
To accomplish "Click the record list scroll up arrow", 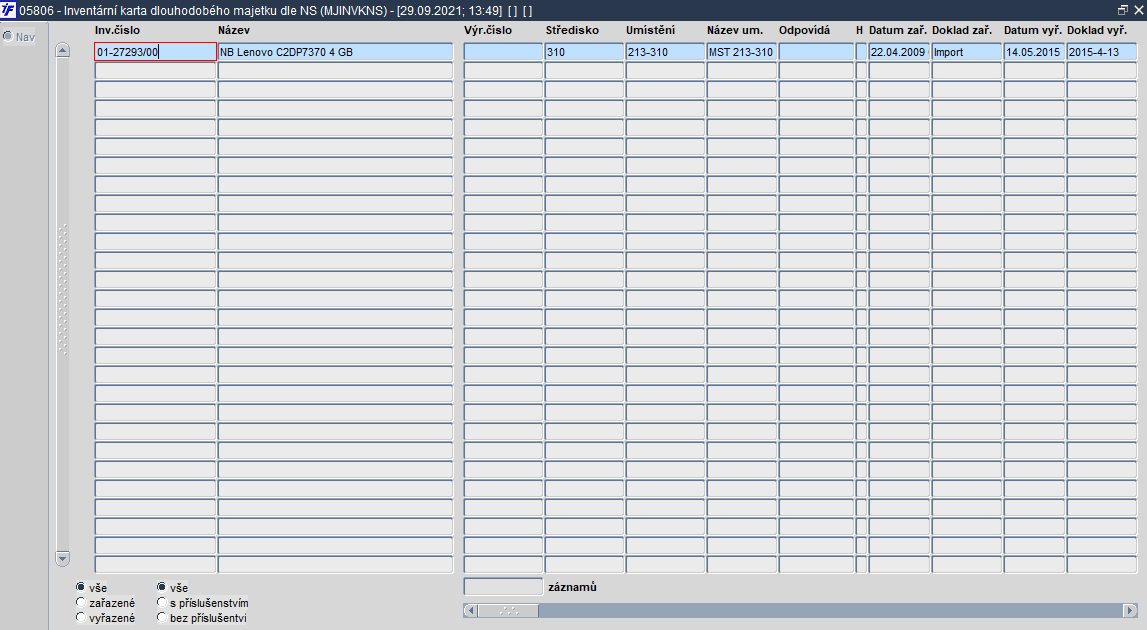I will point(63,50).
